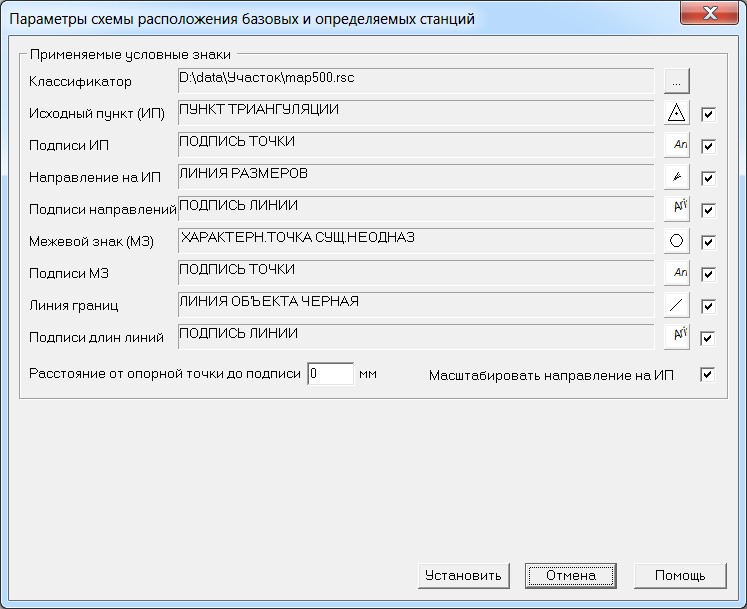Click the line symbol icon for Линия границ
This screenshot has height=609, width=747.
677,306
